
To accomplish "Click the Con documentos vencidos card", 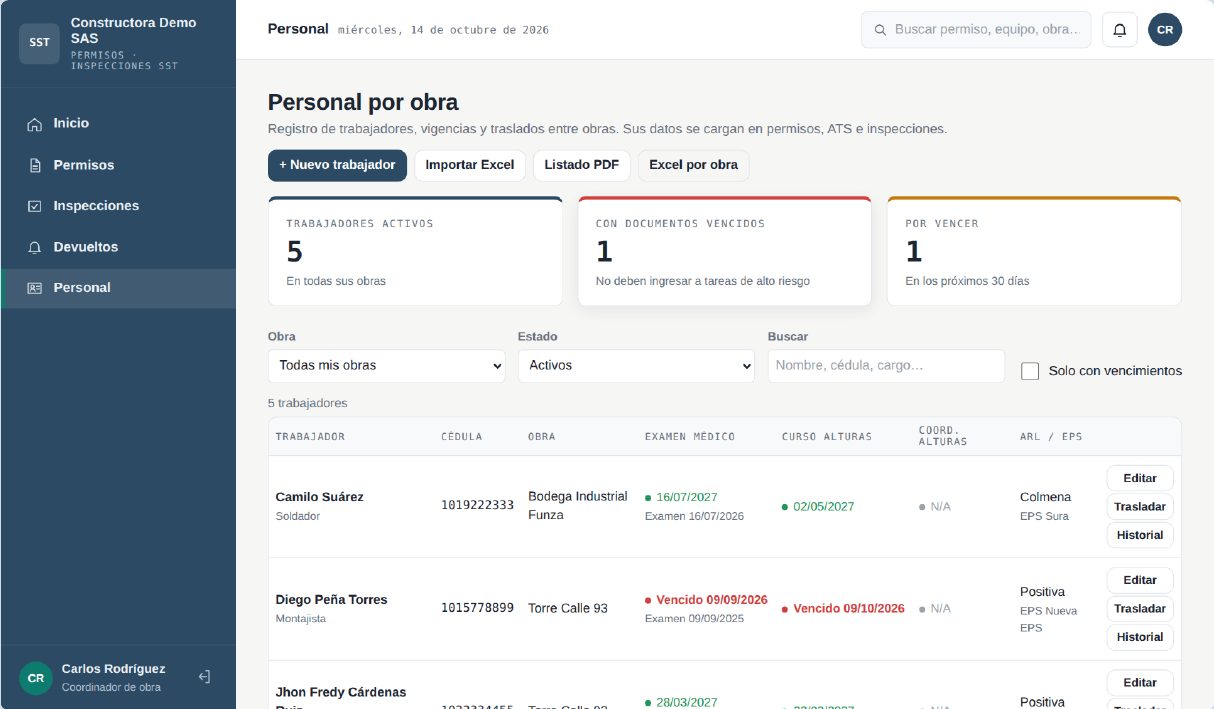I will tap(725, 251).
